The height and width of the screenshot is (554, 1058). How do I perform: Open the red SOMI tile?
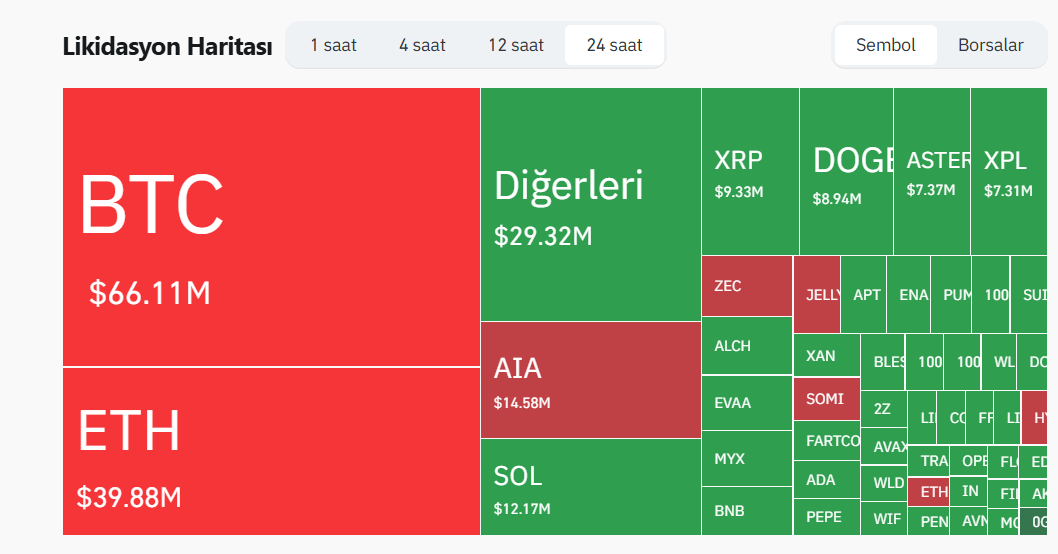point(826,399)
